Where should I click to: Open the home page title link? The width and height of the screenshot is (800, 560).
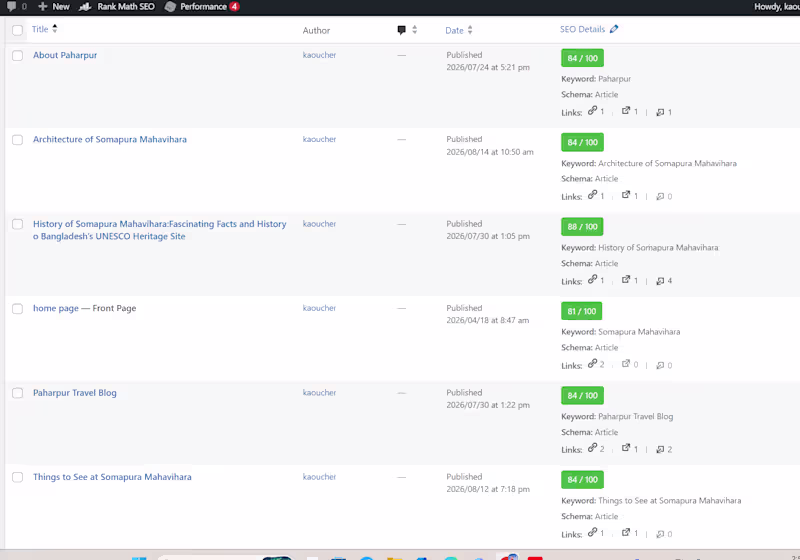point(56,308)
